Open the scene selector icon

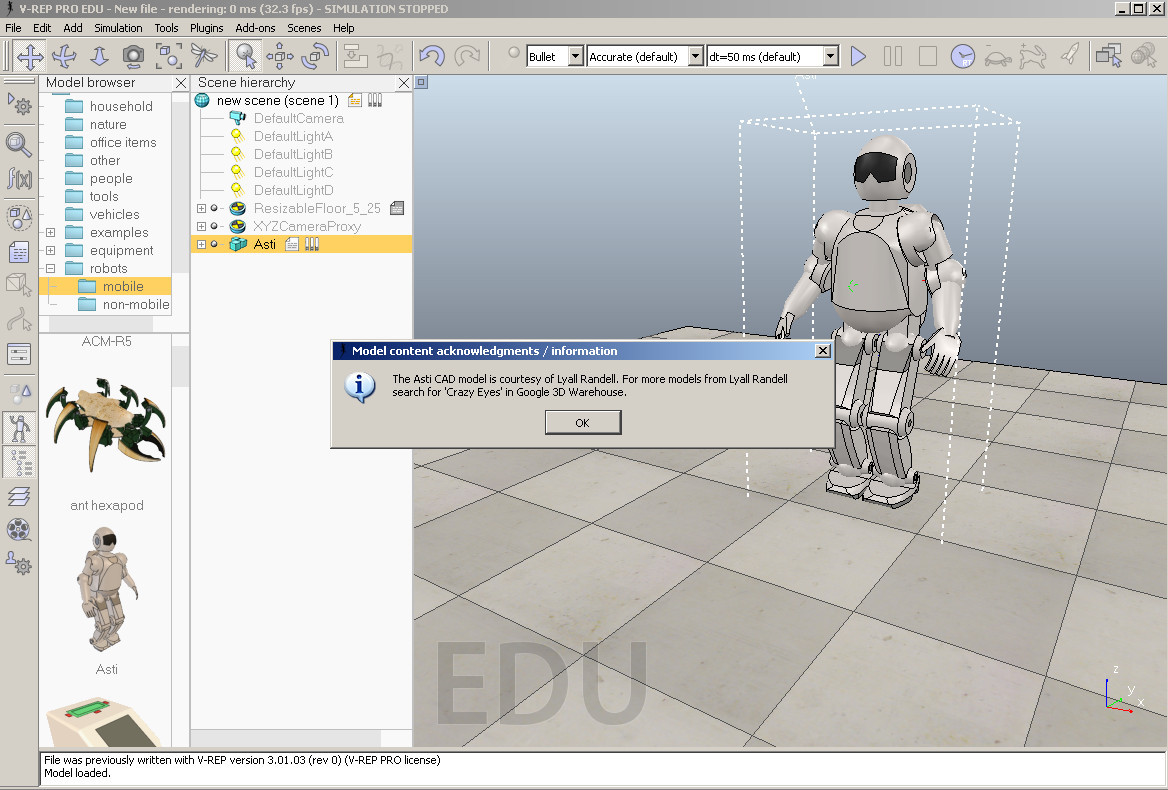click(x=1143, y=57)
